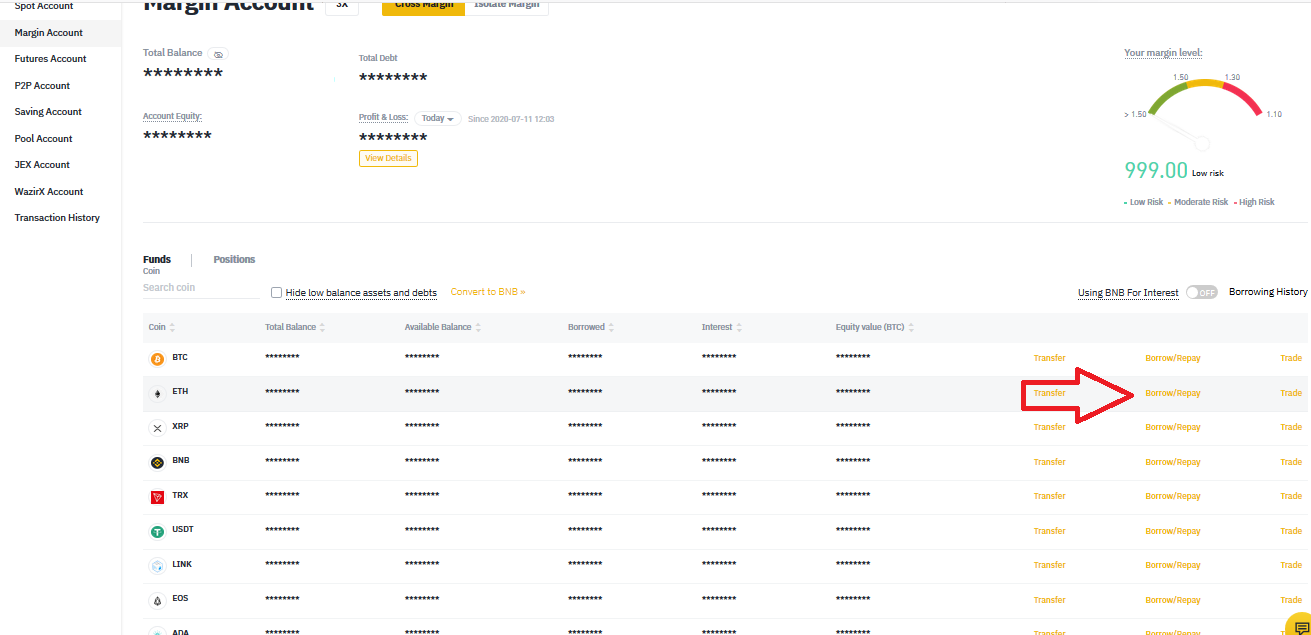Click Borrow/Repay for BNB
This screenshot has width=1311, height=635.
coord(1173,462)
